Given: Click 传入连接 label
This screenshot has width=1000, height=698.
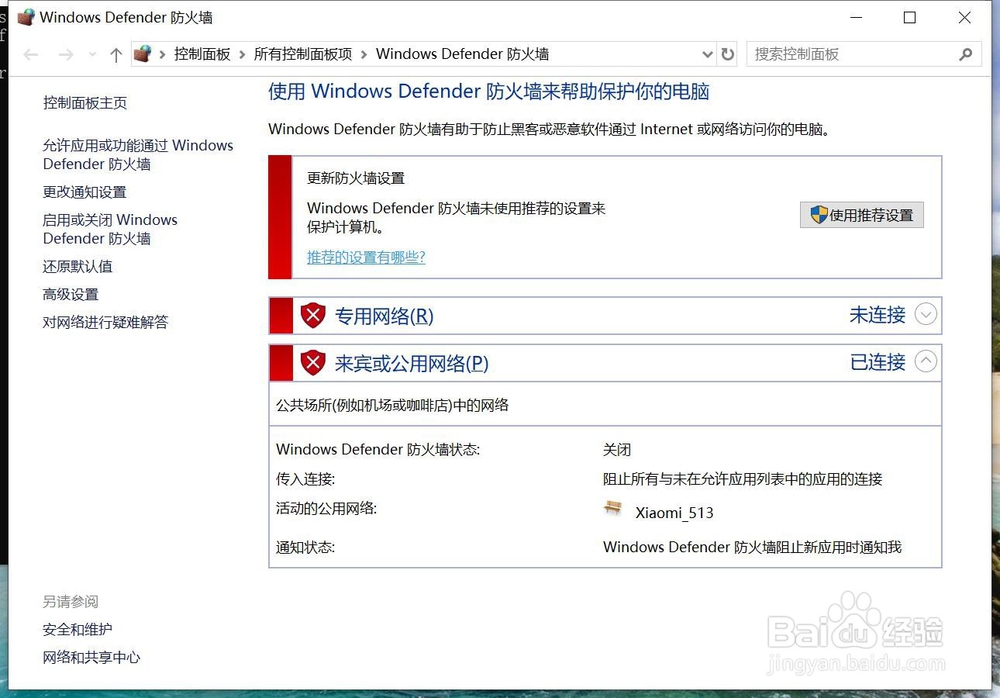Looking at the screenshot, I should point(305,479).
